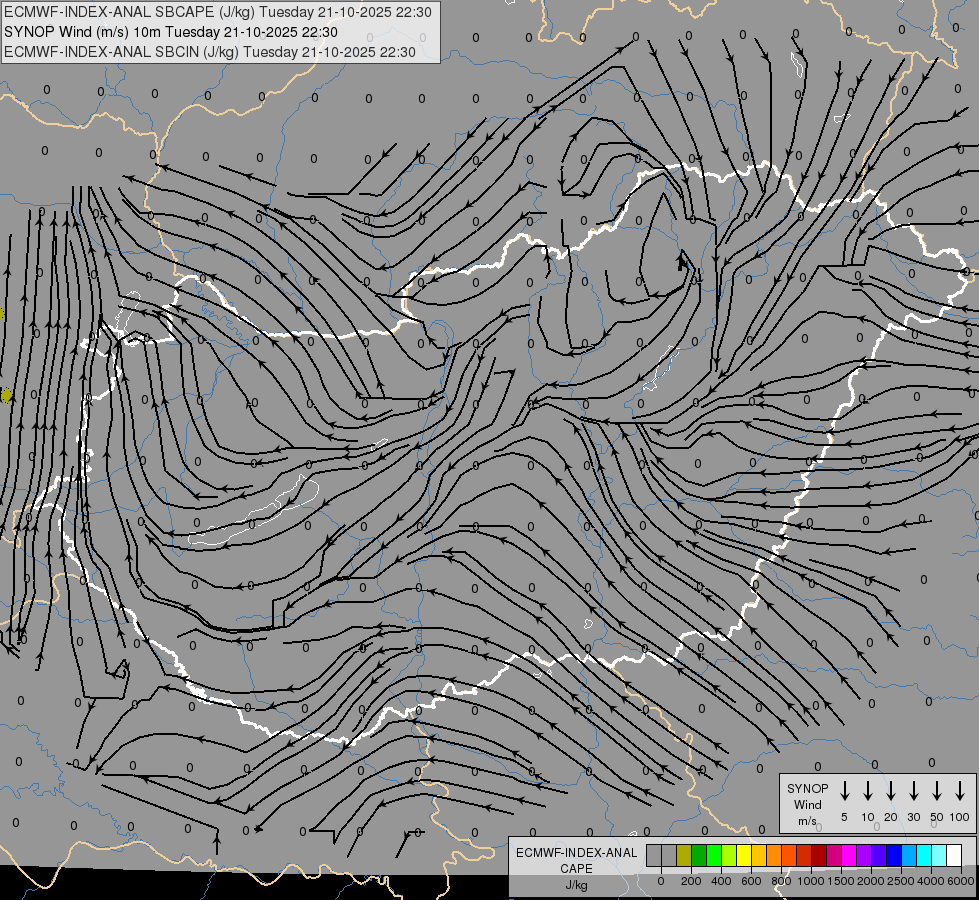Pick the bright green CAPE legend swatch
The width and height of the screenshot is (979, 900).
pyautogui.click(x=714, y=855)
